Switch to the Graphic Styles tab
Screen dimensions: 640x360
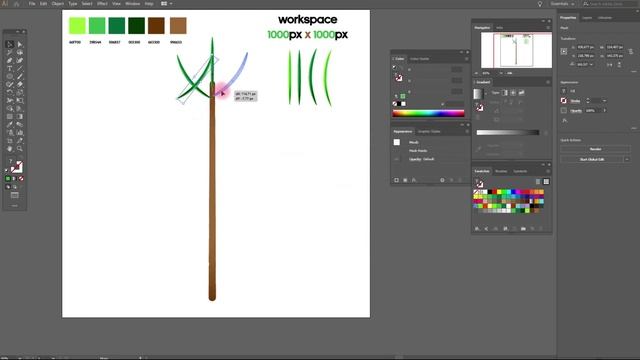[429, 131]
